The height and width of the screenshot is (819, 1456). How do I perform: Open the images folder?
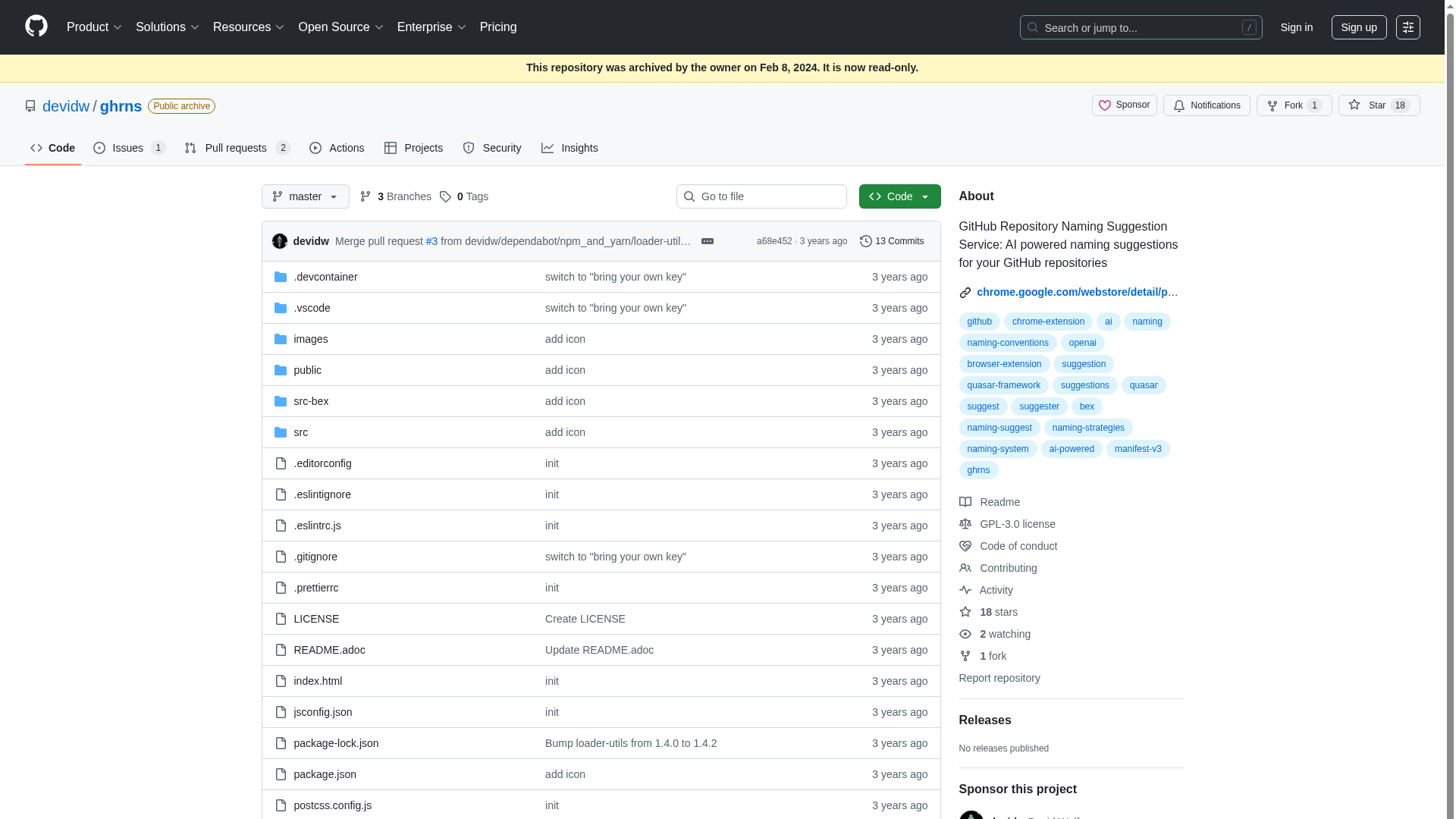(311, 339)
